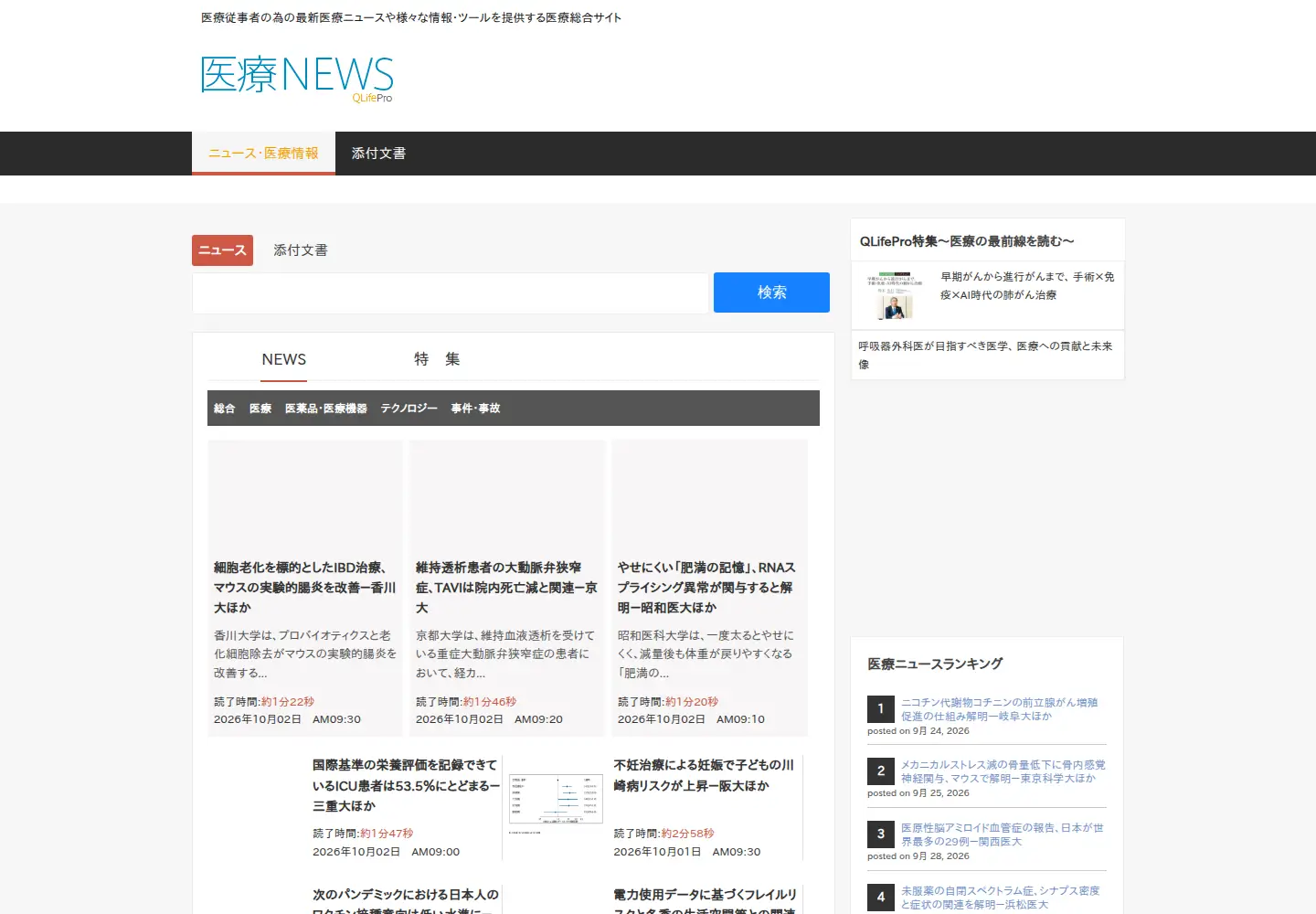Click the 医療NEWS QLifePro logo

(x=297, y=79)
